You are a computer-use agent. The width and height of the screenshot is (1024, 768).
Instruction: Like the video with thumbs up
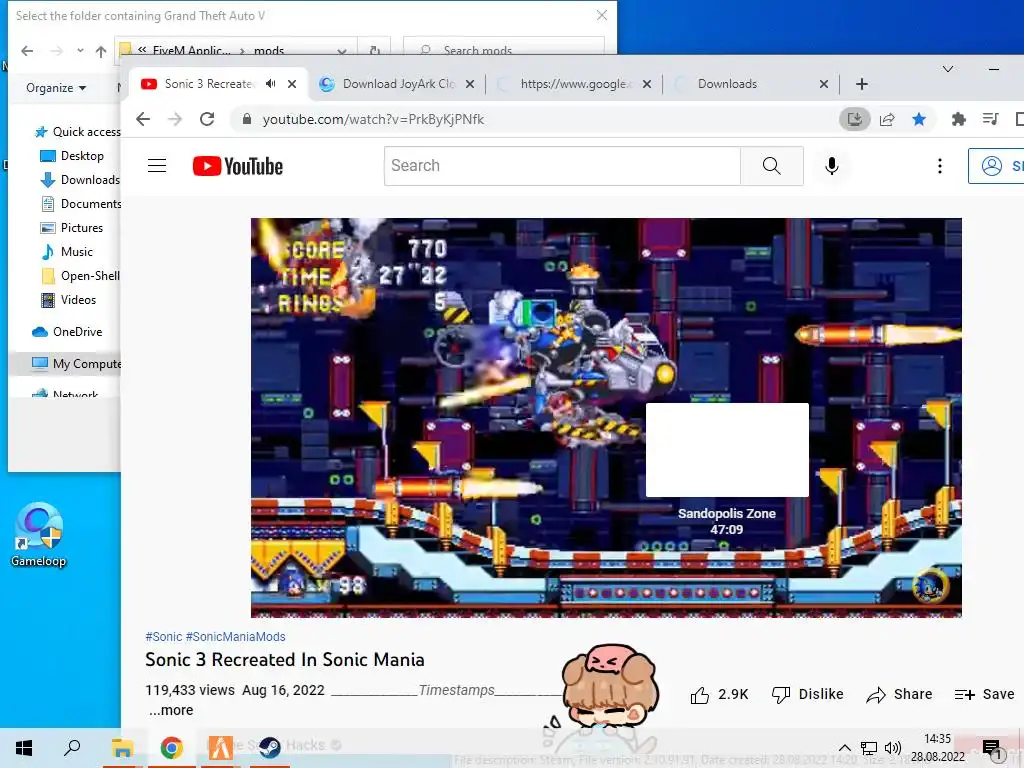pos(719,694)
